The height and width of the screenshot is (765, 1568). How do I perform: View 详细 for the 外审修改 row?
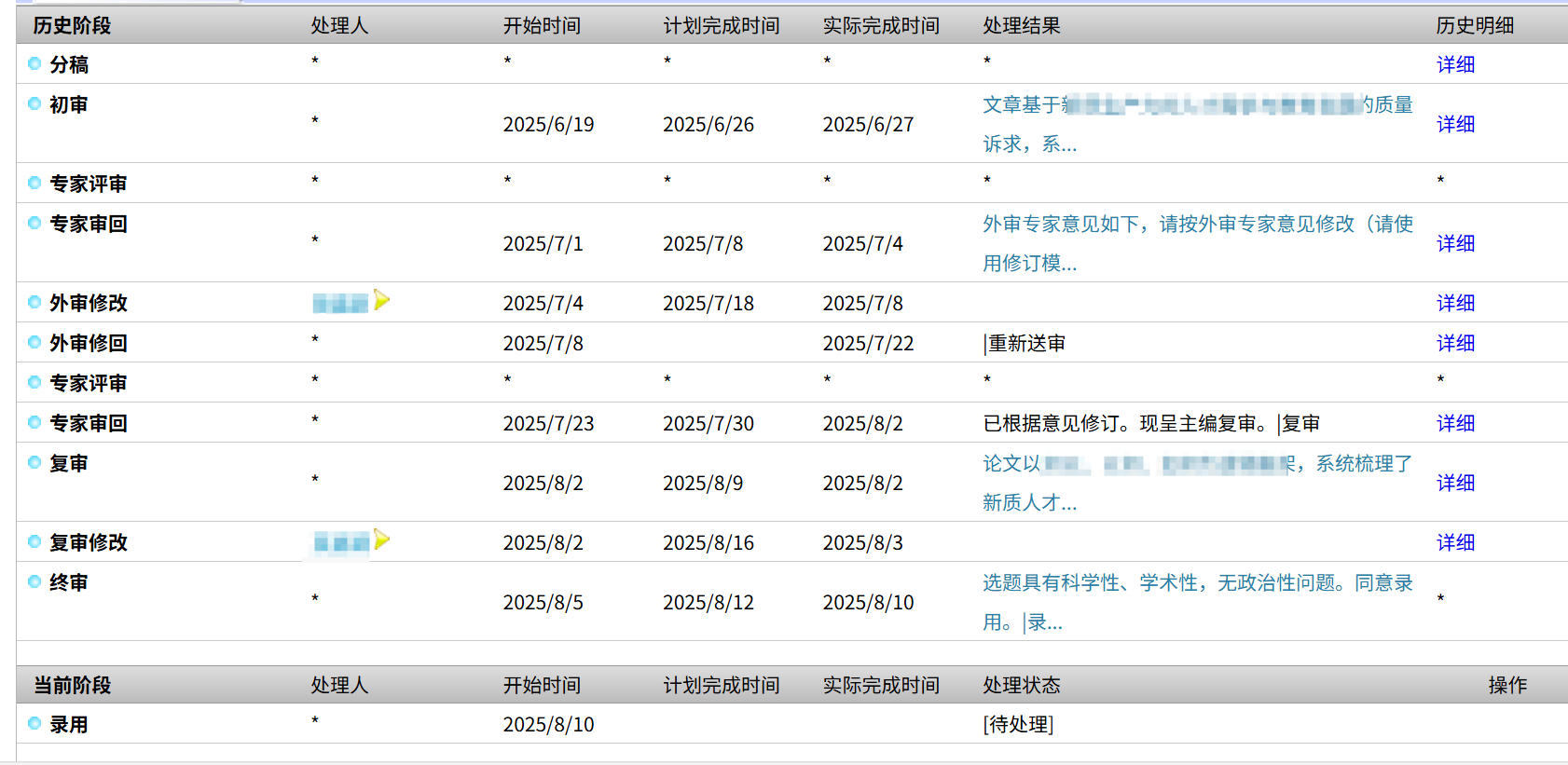[1455, 303]
